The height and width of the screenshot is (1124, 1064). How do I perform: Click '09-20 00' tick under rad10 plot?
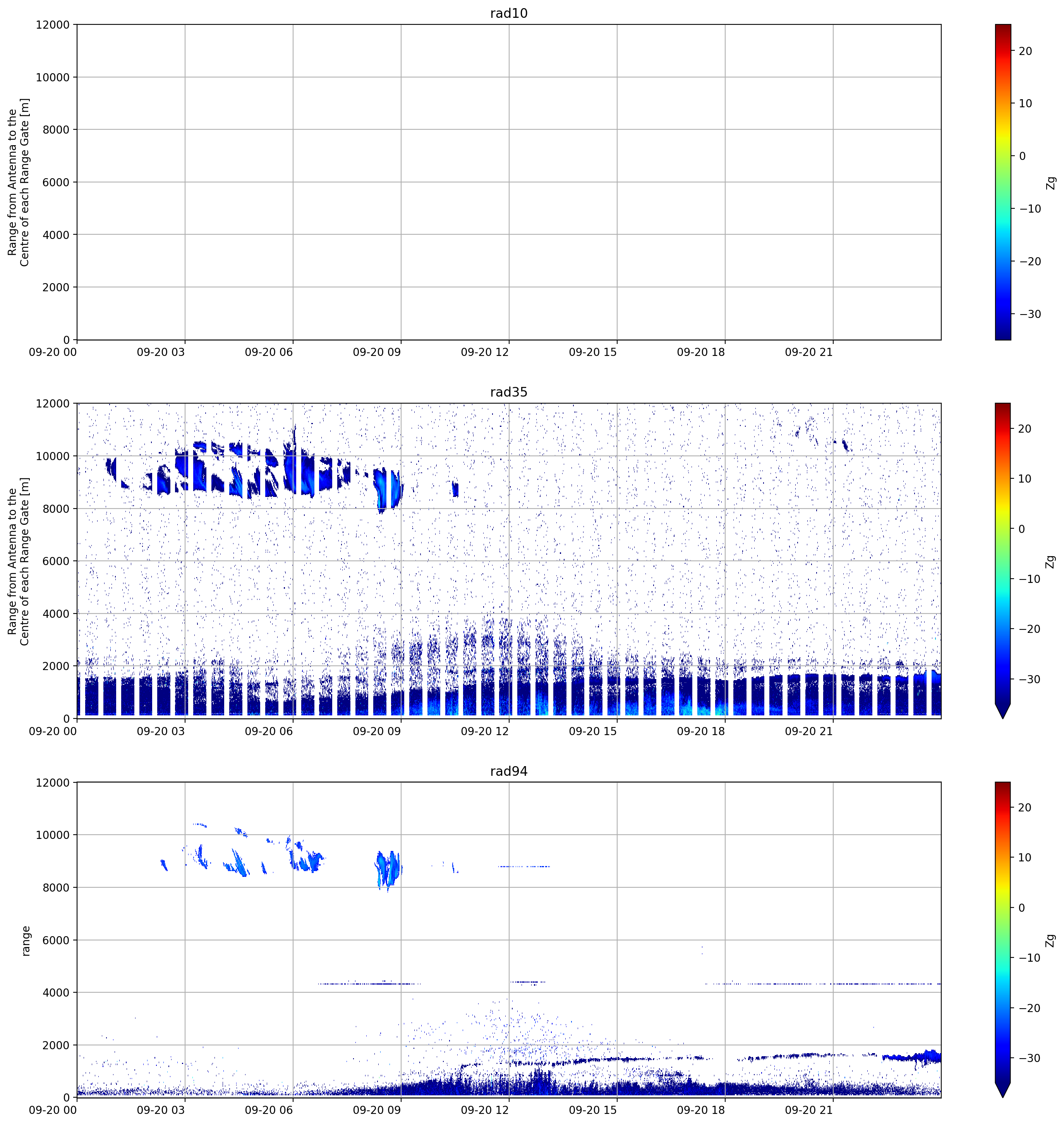pos(53,352)
